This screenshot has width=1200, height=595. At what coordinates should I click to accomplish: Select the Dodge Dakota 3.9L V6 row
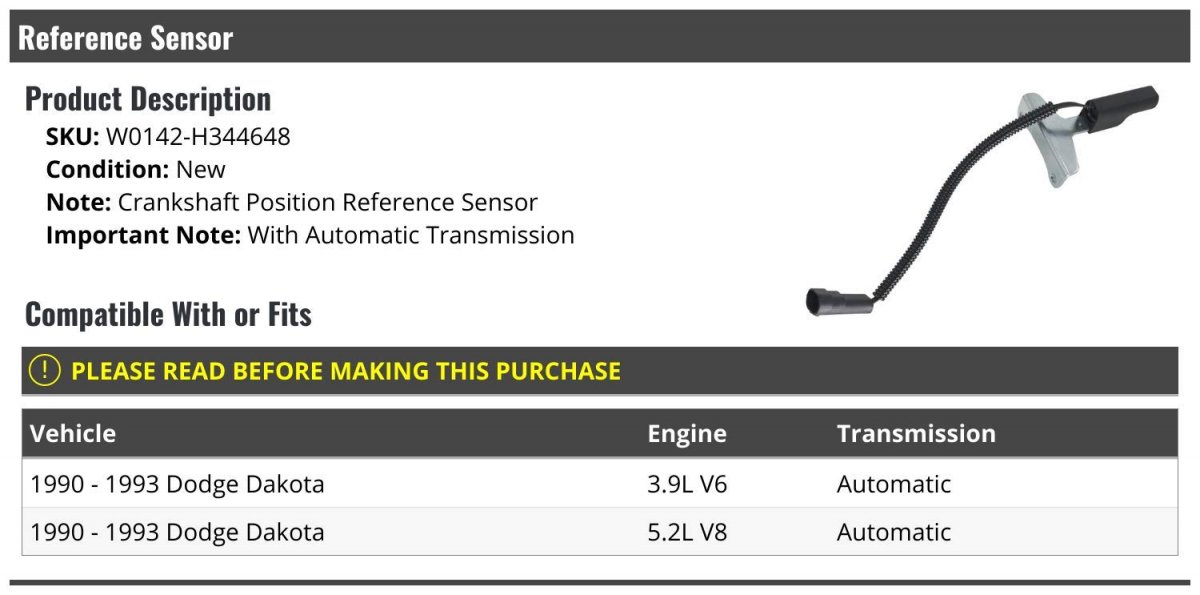tap(600, 484)
